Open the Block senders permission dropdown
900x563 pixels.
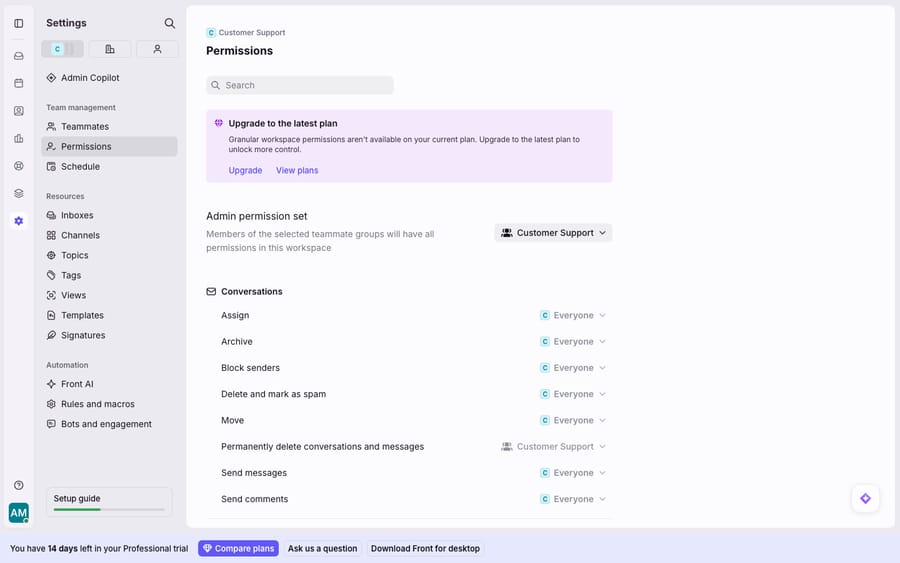pyautogui.click(x=573, y=368)
